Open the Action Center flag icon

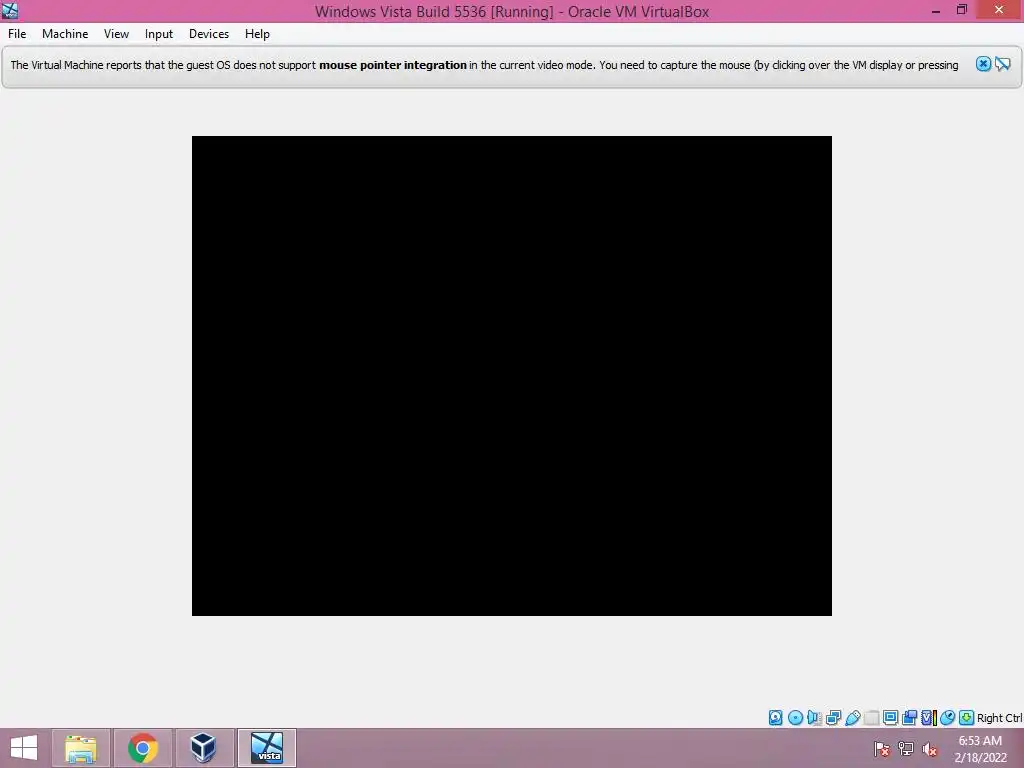point(882,749)
